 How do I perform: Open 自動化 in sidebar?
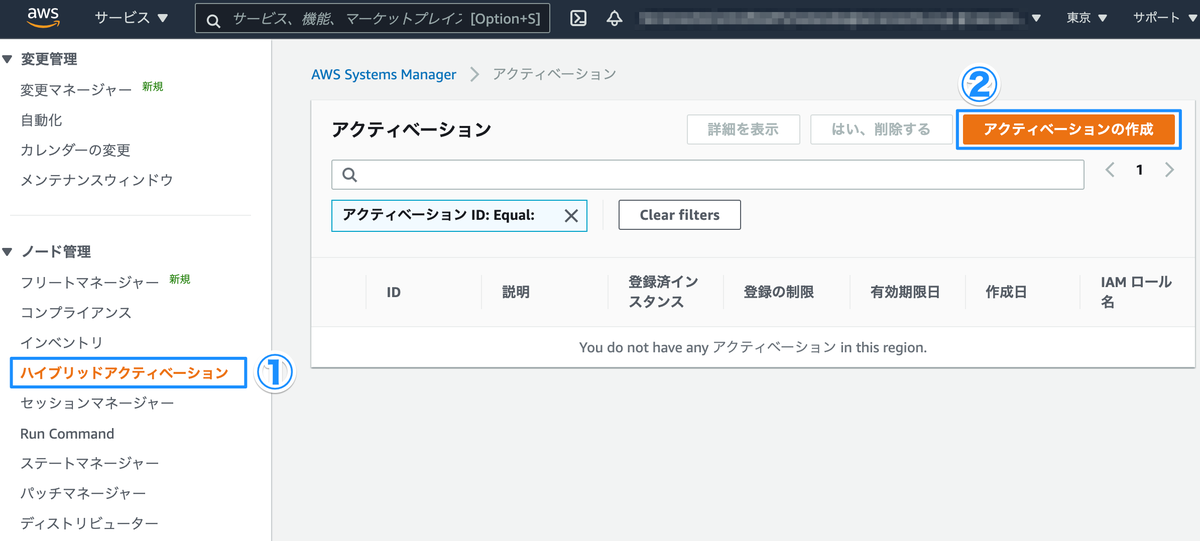[41, 120]
